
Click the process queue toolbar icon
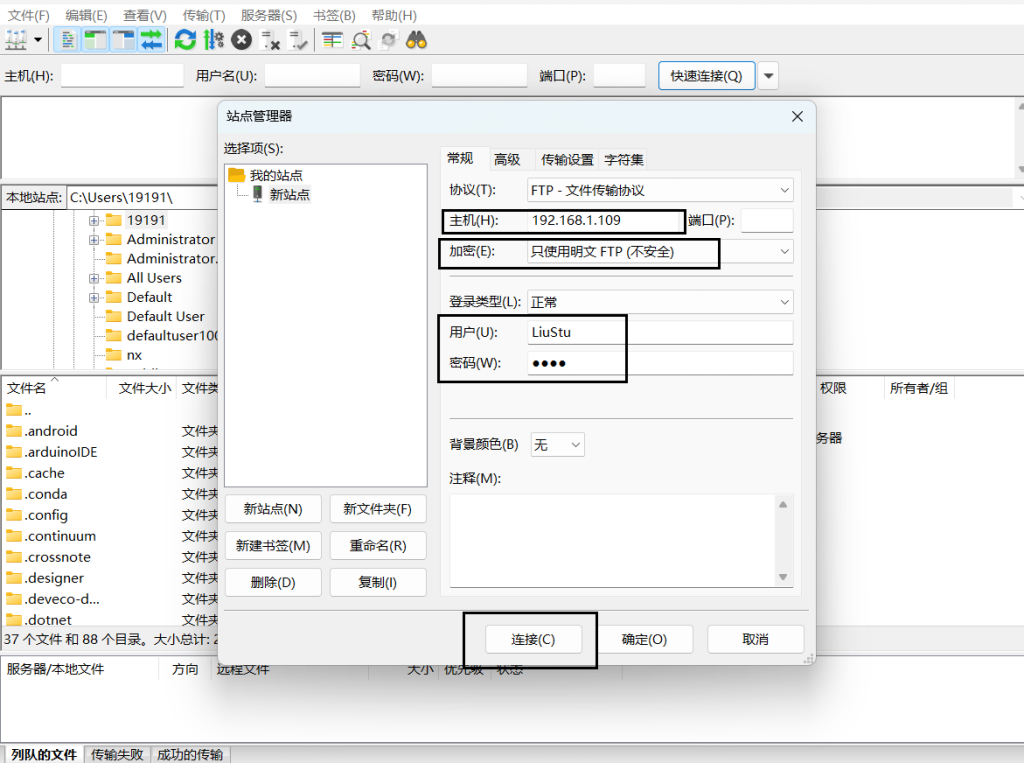coord(213,39)
